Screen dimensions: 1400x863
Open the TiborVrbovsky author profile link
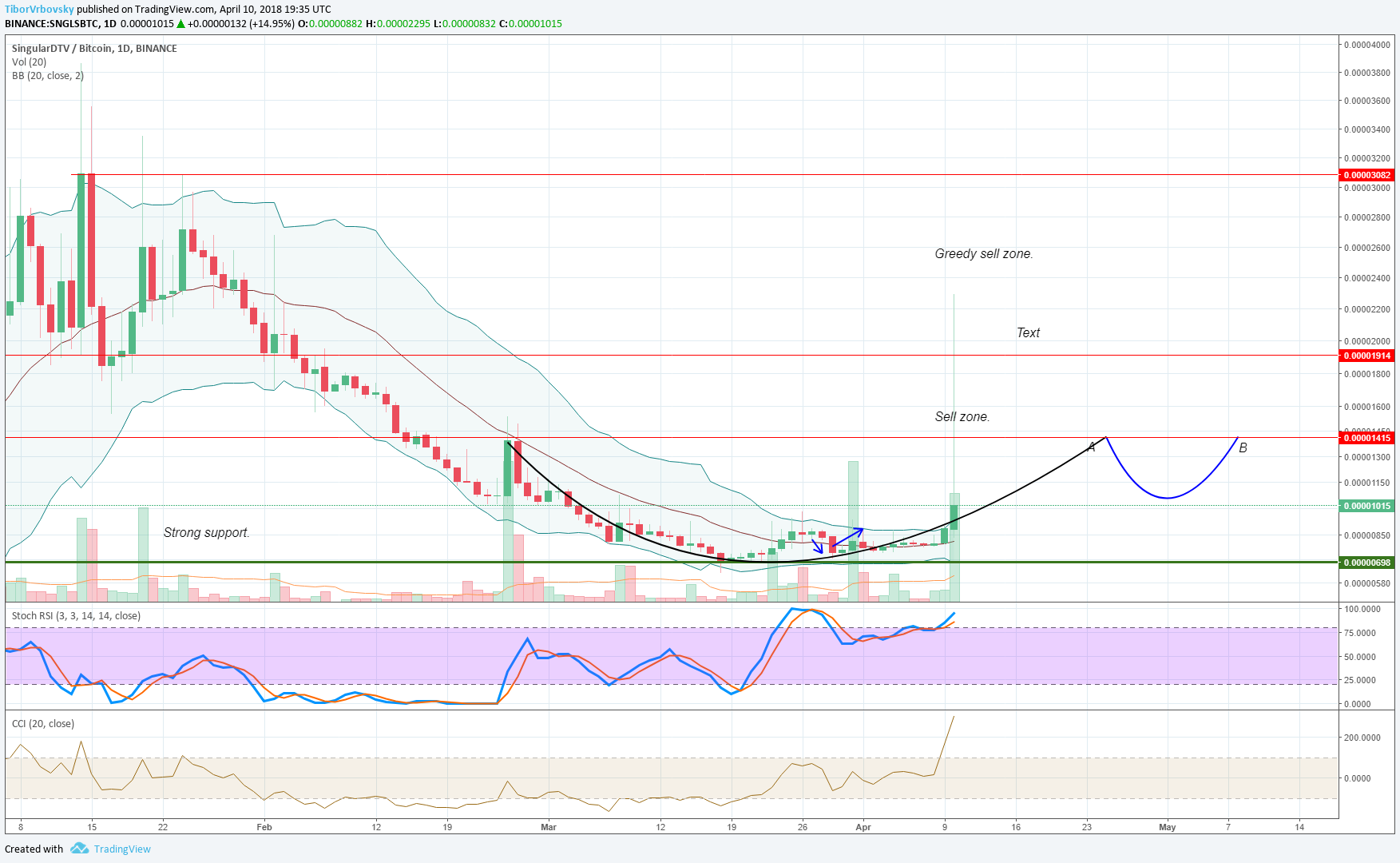coord(39,9)
